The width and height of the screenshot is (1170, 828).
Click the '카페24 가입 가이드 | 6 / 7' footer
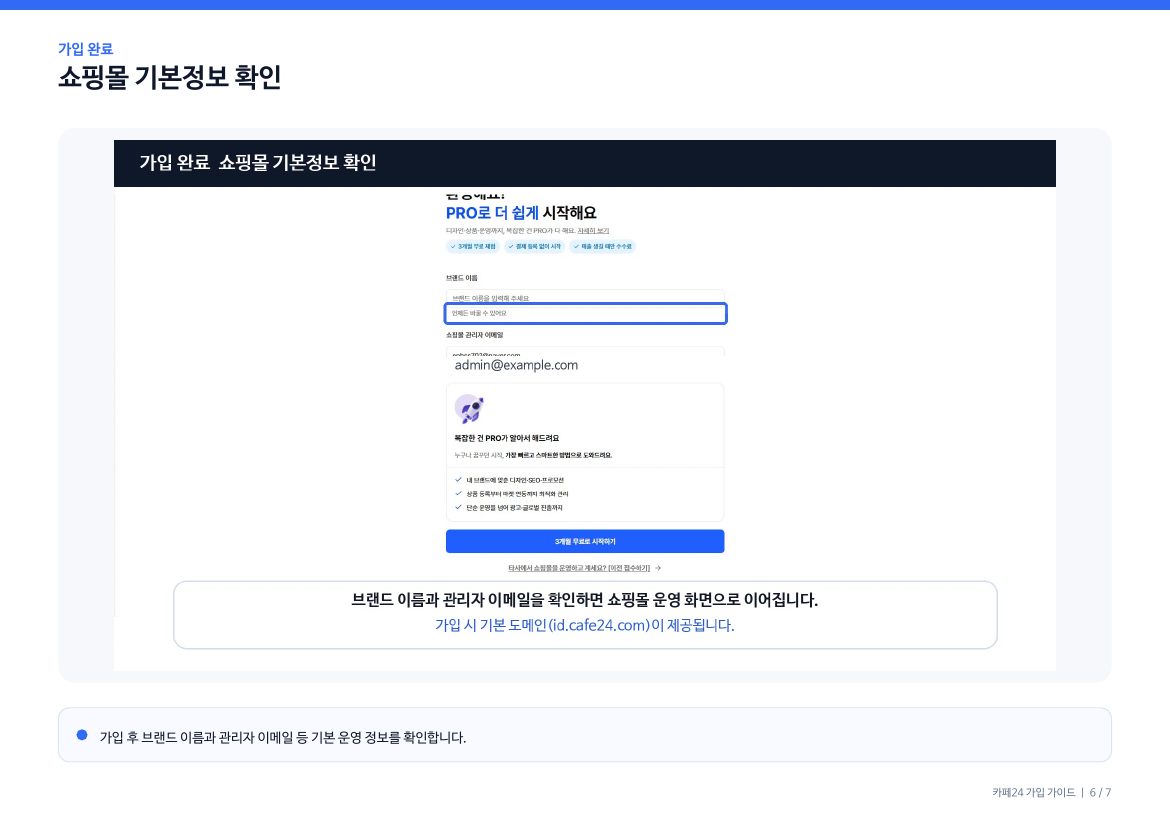1051,792
